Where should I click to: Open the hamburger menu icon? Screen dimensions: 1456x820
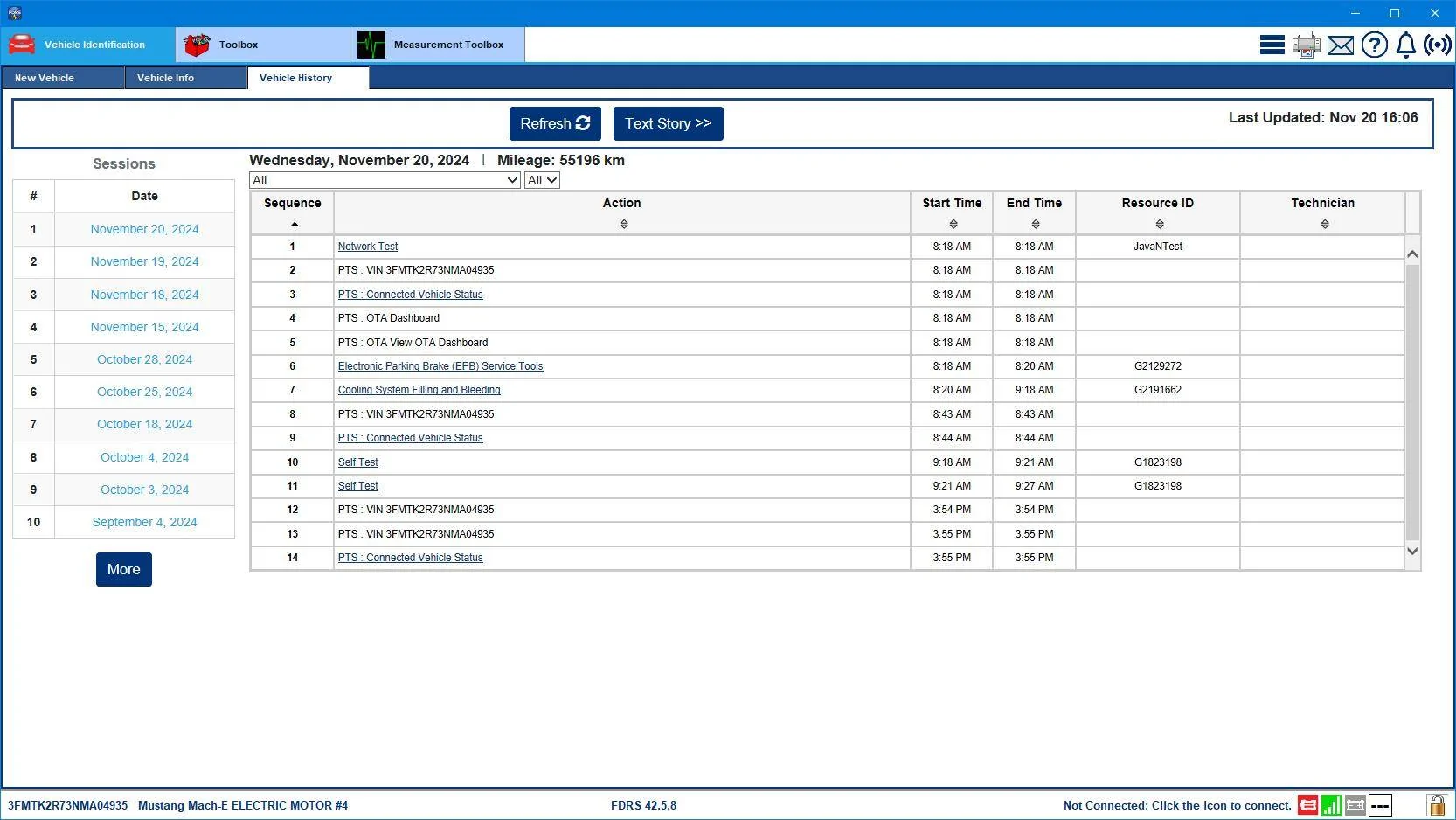tap(1272, 45)
